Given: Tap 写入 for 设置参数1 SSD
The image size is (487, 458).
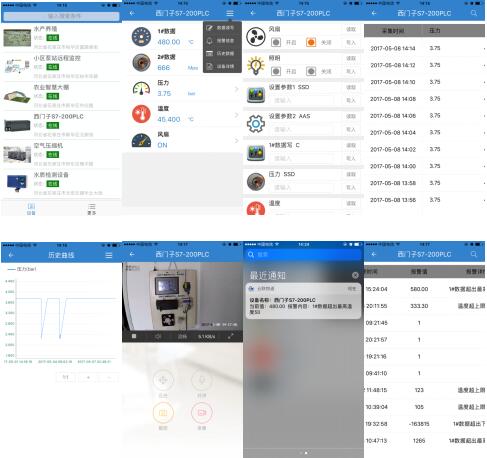Looking at the screenshot, I should click(x=351, y=100).
